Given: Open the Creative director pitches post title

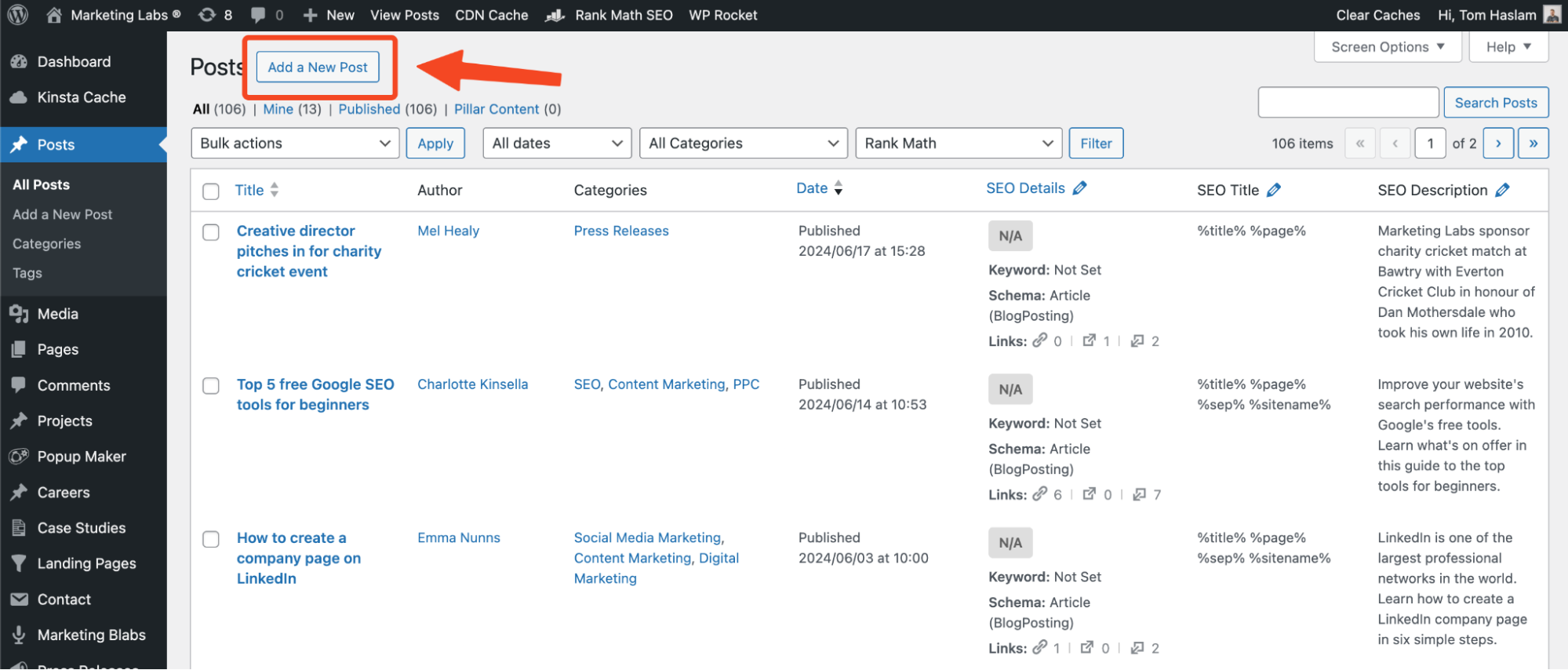Looking at the screenshot, I should (x=309, y=251).
